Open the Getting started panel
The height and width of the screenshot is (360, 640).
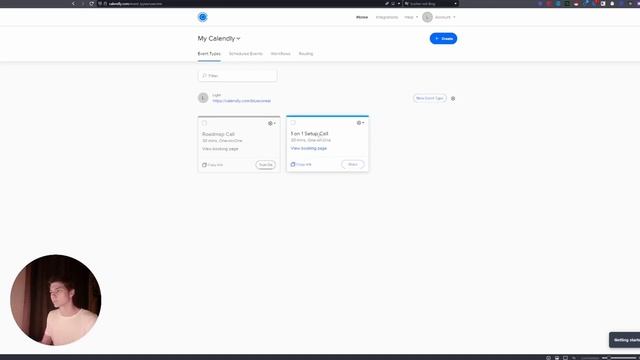[625, 340]
